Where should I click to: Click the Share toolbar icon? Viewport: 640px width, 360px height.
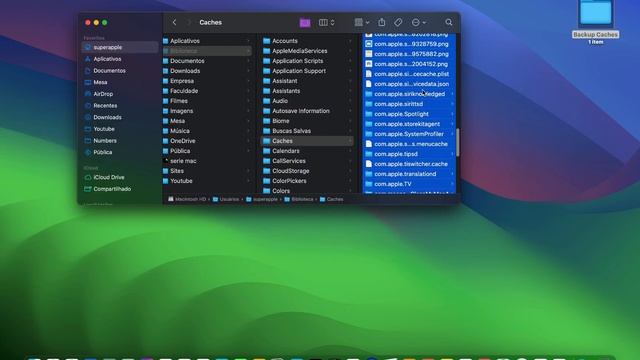(382, 22)
